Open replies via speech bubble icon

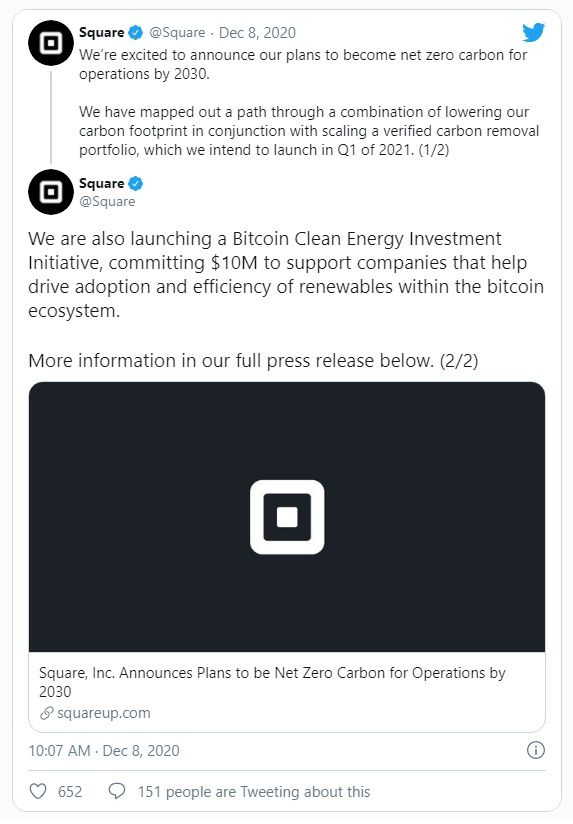pyautogui.click(x=117, y=791)
